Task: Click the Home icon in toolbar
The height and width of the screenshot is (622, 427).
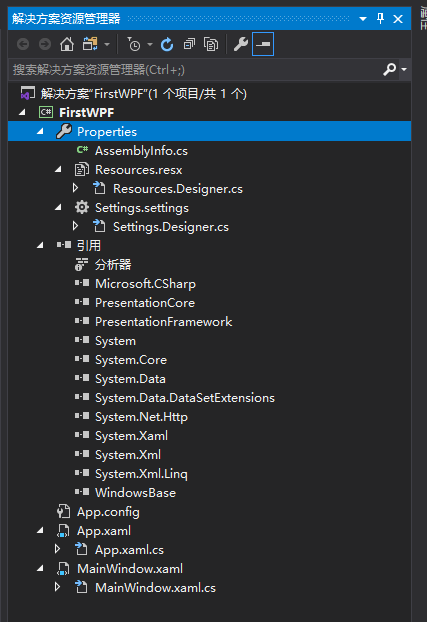Action: 67,44
